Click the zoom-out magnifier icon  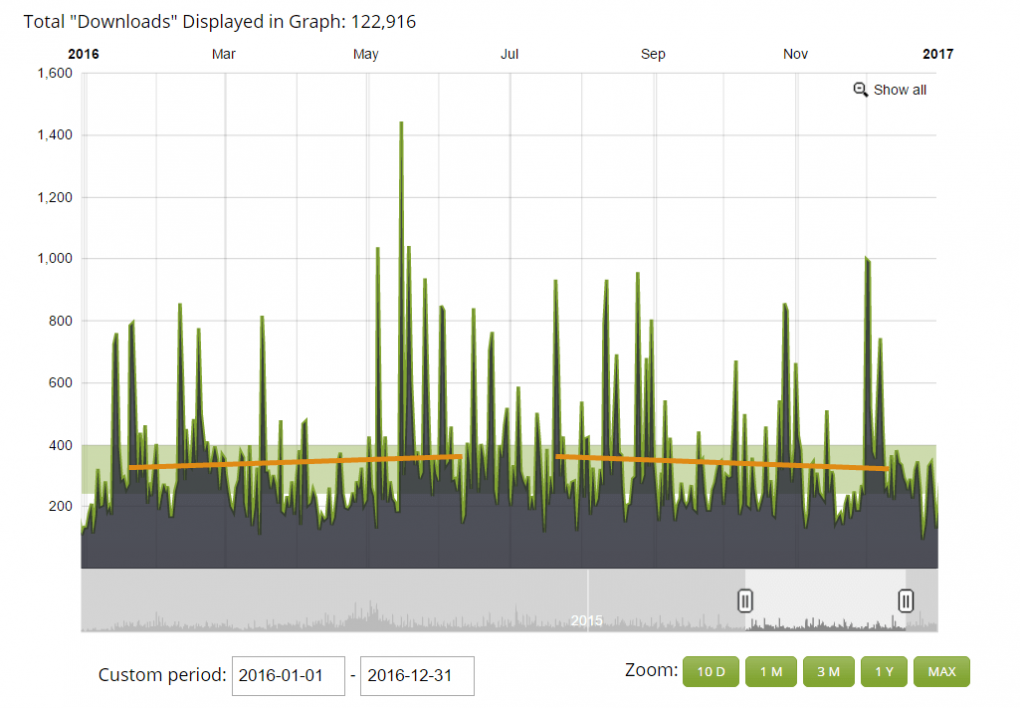point(861,89)
